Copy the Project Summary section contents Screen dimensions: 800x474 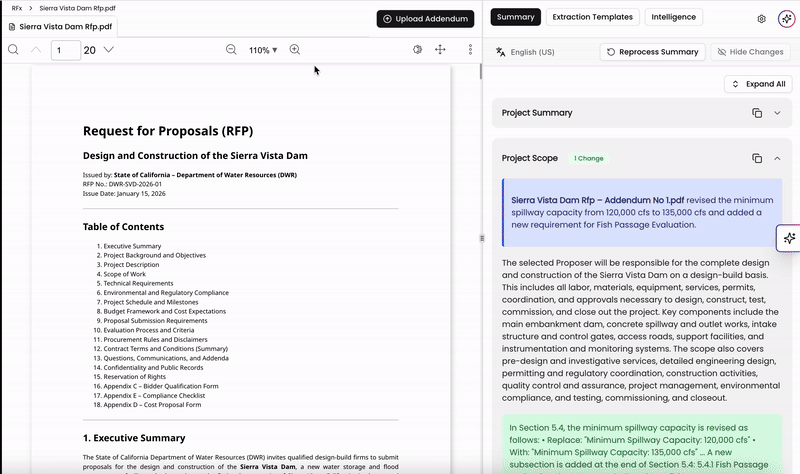757,113
